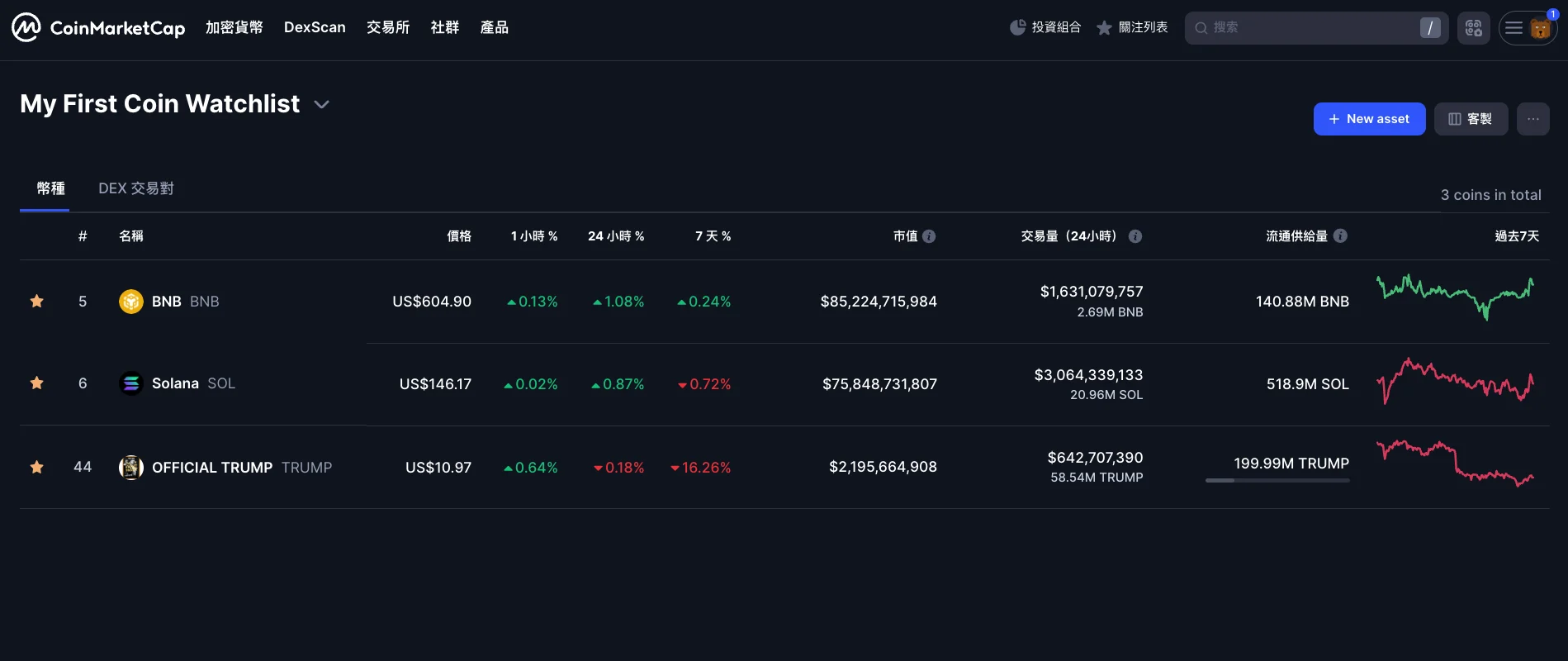The width and height of the screenshot is (1568, 661).
Task: Click the New asset button
Action: pos(1369,119)
